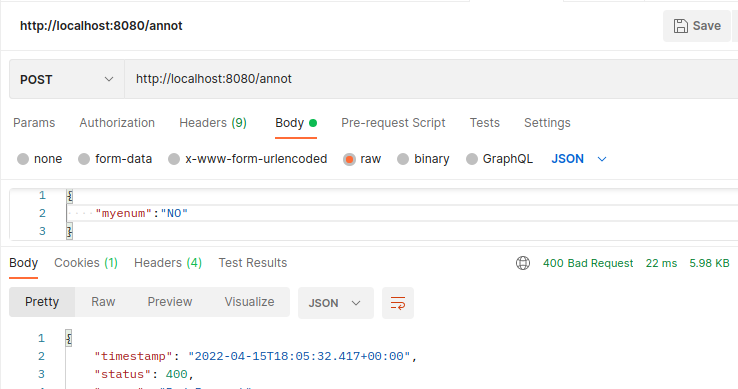
Task: Click the "status": 400 response line
Action: [144, 374]
